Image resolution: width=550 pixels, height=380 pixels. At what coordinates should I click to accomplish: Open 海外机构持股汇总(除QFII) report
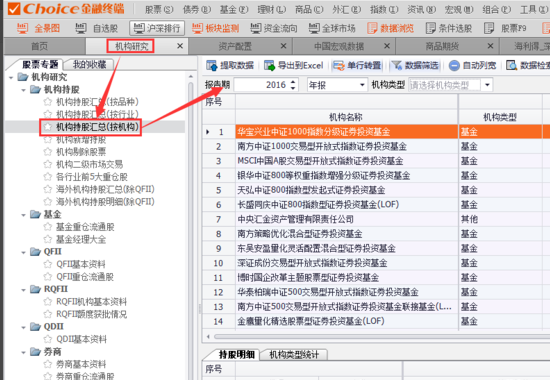105,189
